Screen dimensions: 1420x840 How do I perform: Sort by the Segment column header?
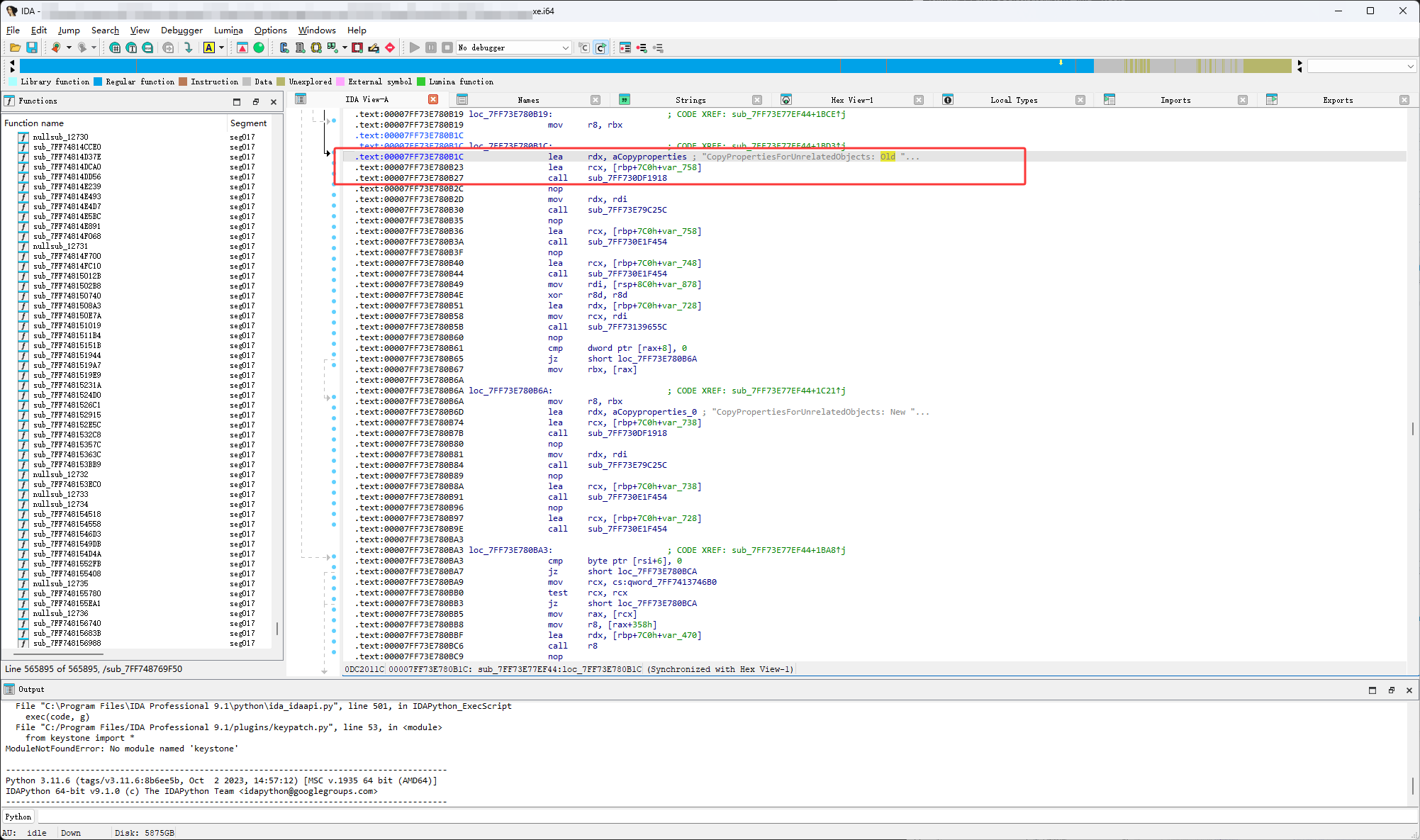pos(248,123)
